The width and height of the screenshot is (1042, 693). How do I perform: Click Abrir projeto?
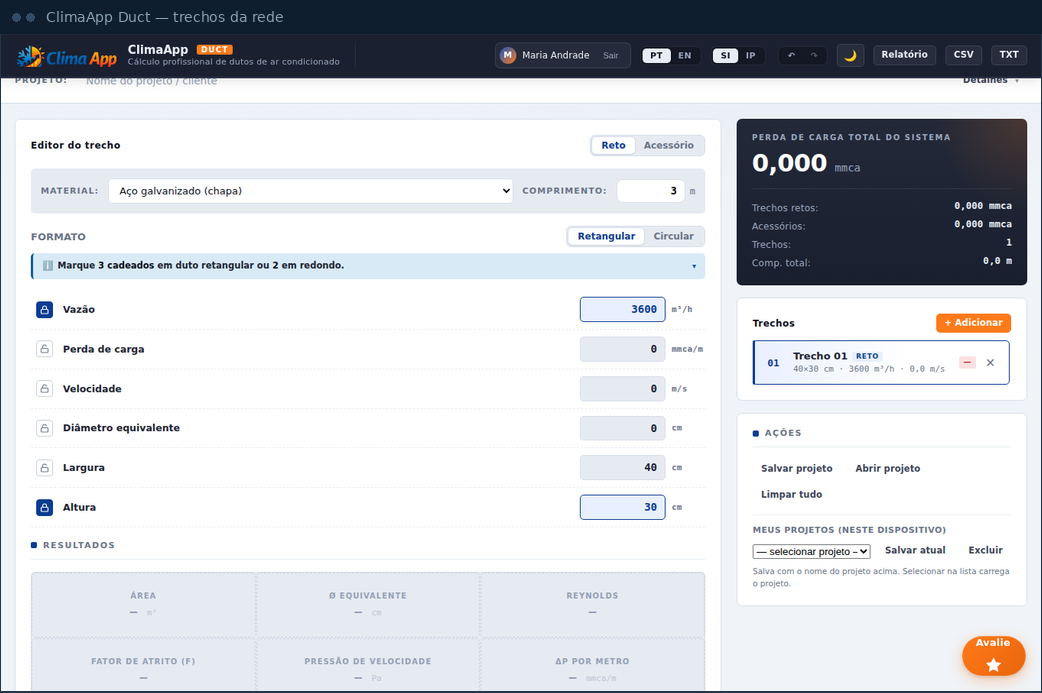(x=887, y=468)
